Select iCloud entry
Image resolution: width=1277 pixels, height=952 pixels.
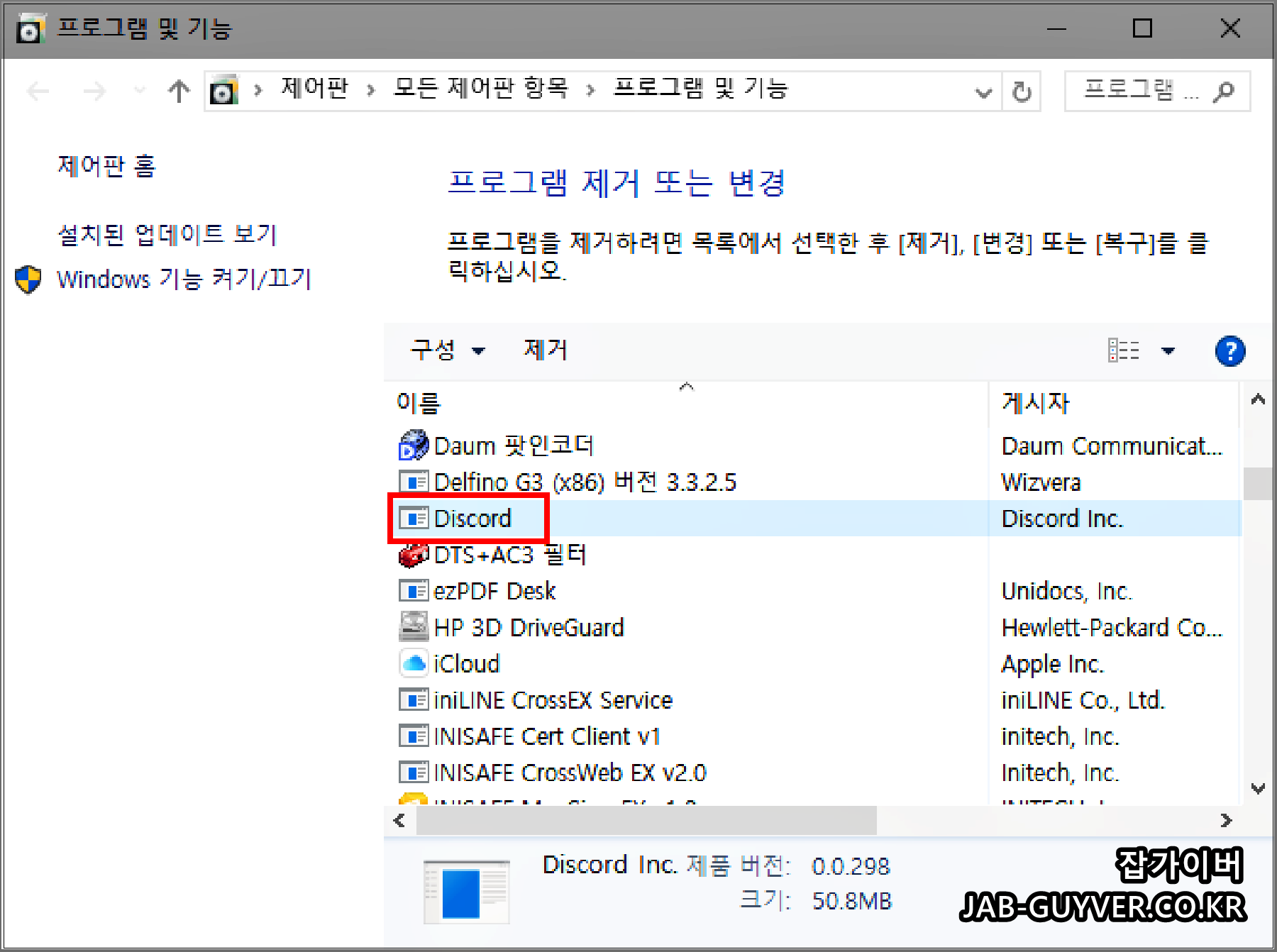467,664
